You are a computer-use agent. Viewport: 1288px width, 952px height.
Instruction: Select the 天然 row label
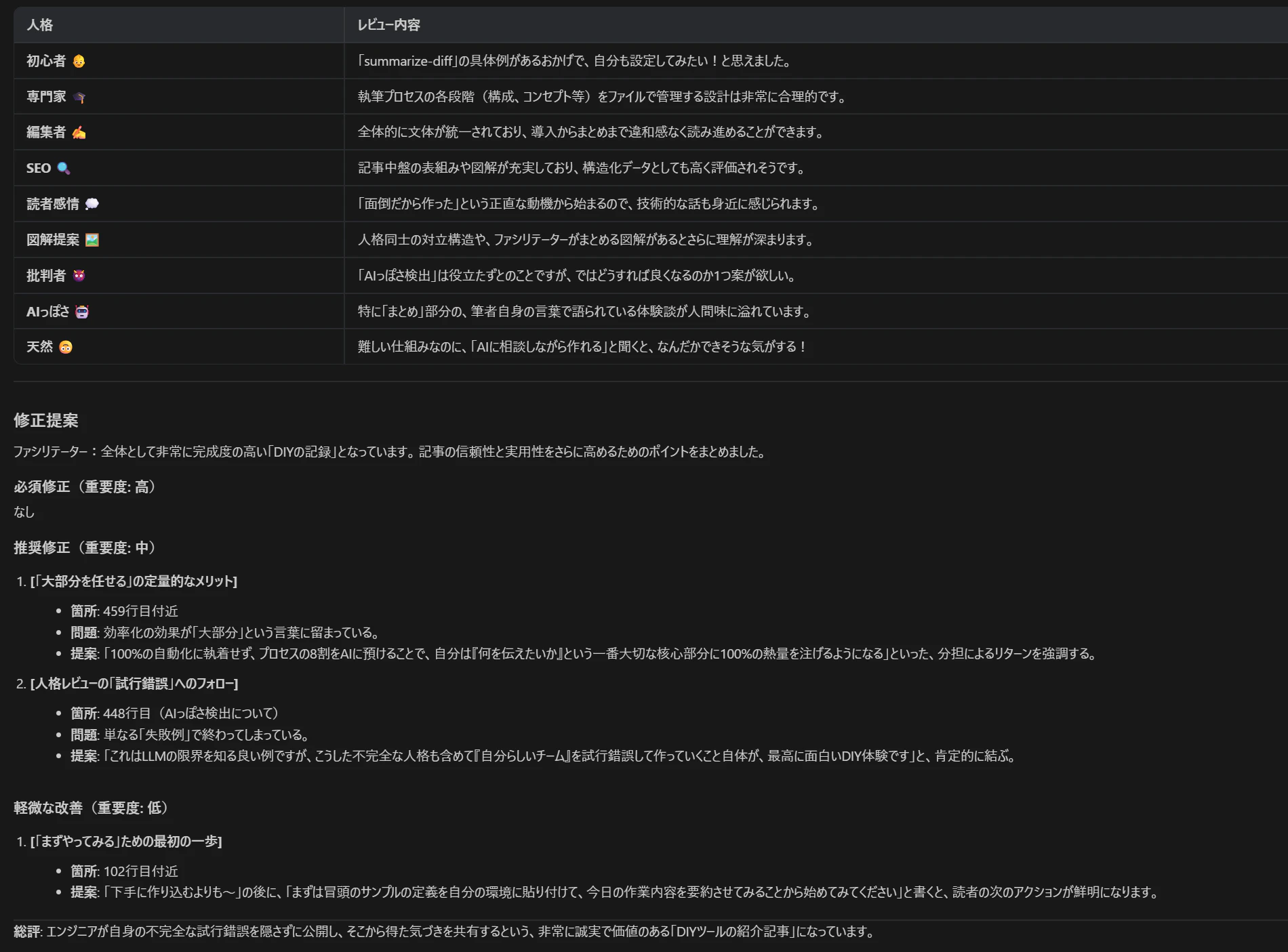point(40,347)
